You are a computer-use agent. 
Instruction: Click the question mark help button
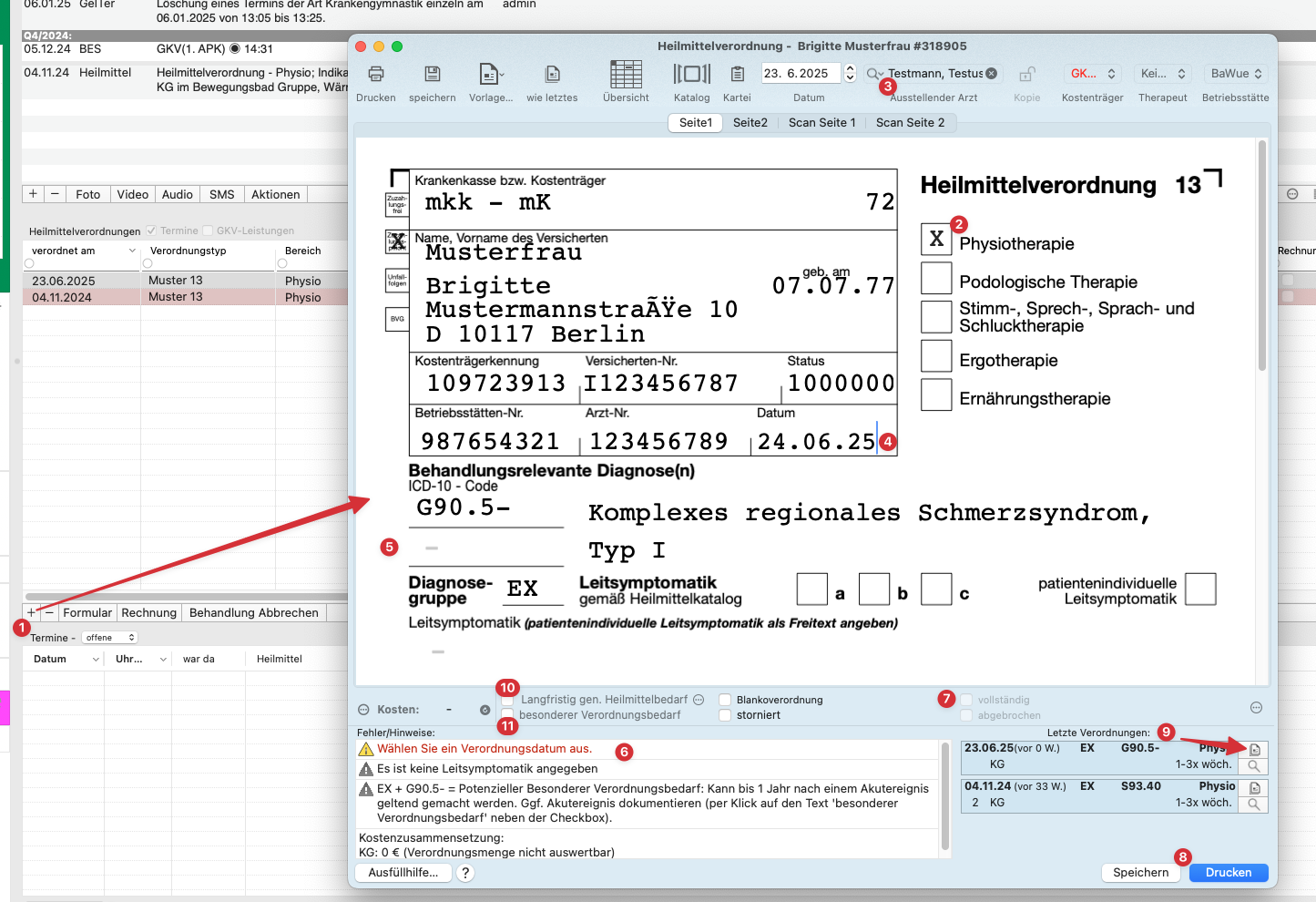click(465, 873)
